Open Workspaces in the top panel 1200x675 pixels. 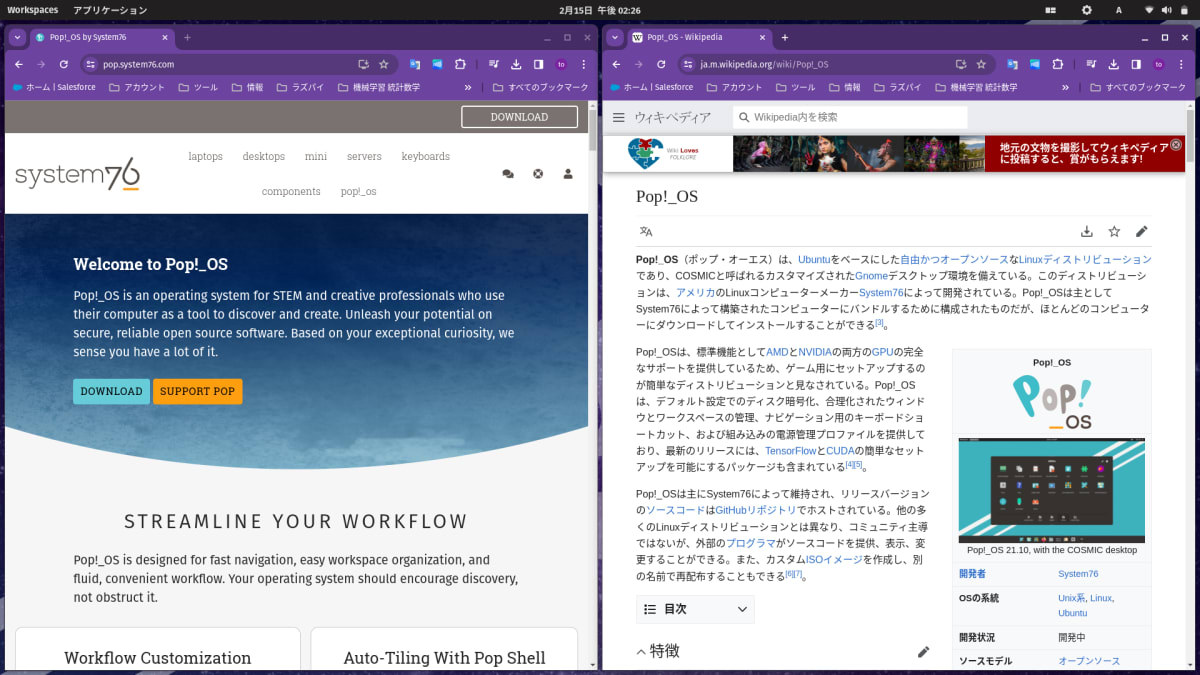[x=33, y=10]
